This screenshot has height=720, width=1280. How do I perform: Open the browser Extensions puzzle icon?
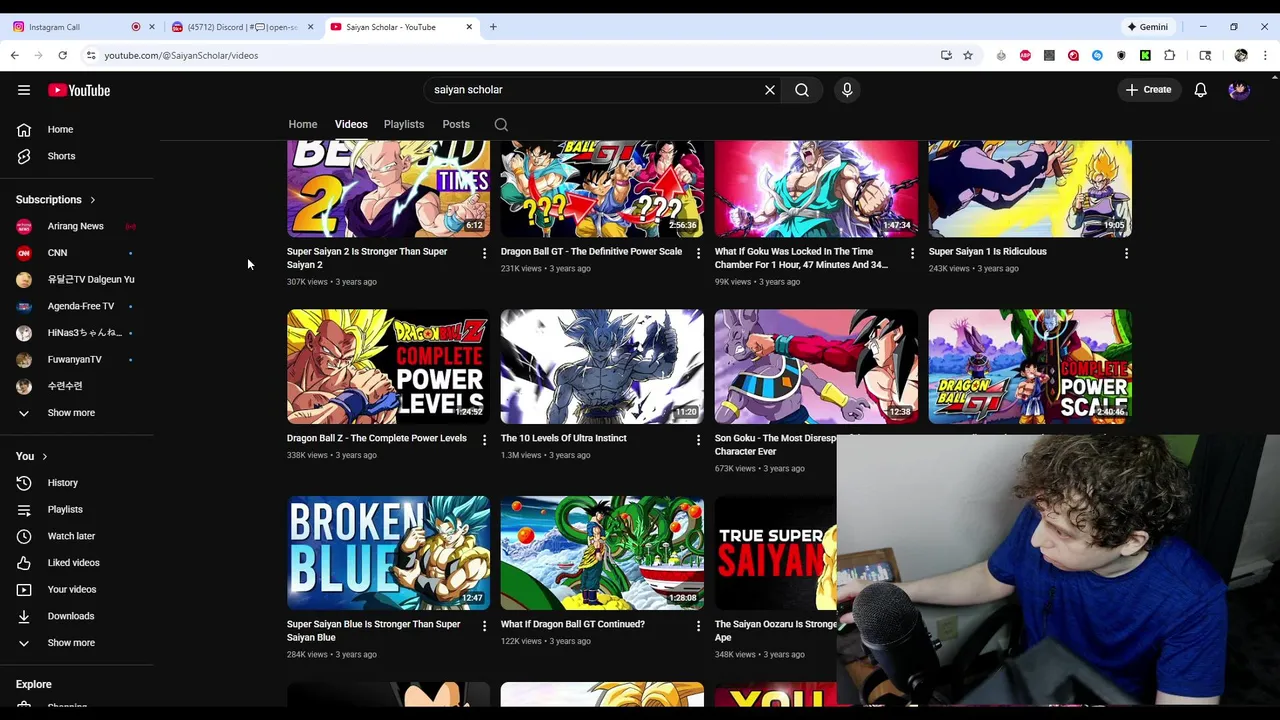pyautogui.click(x=1169, y=55)
